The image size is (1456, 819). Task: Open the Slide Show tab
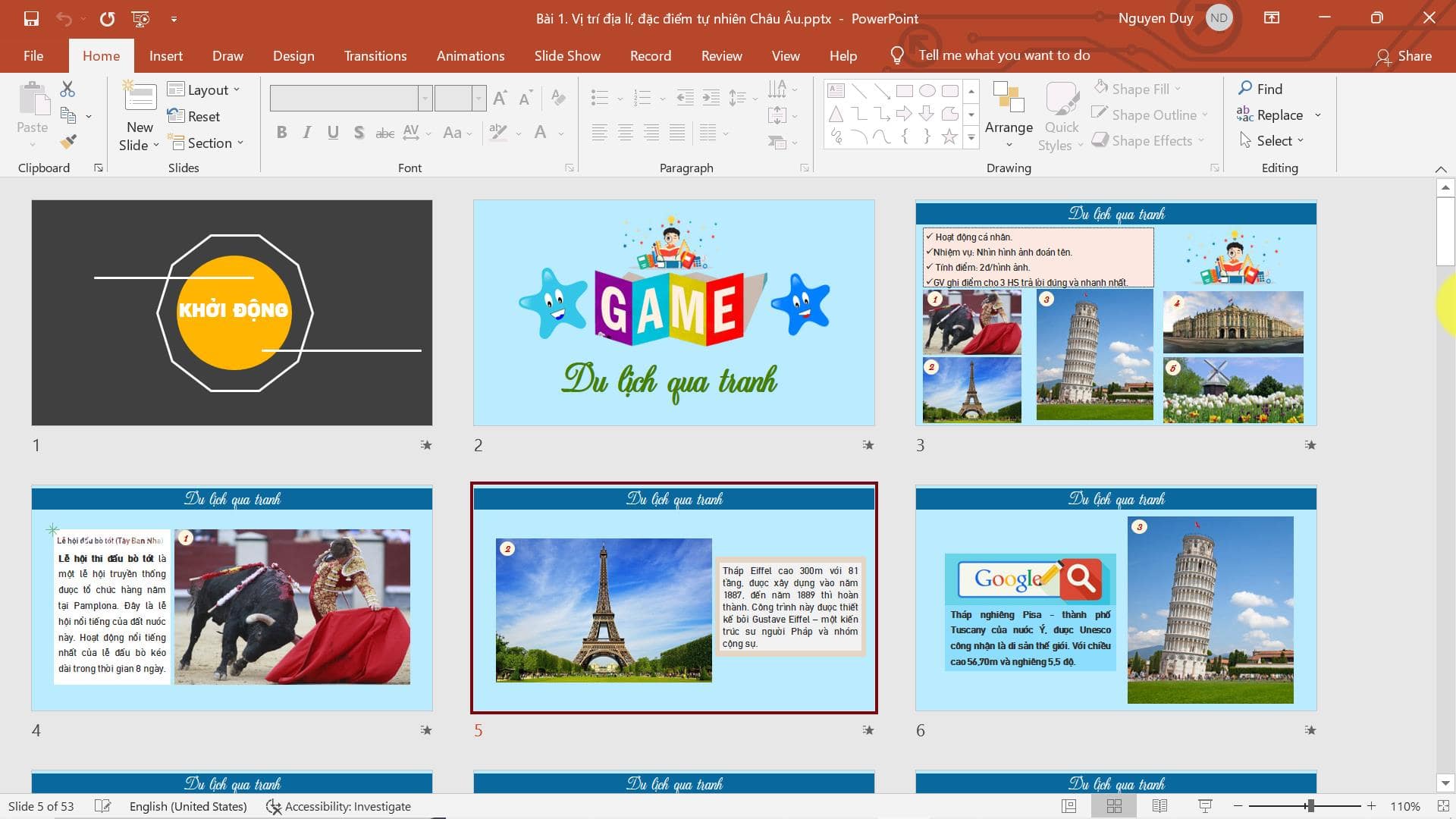tap(567, 55)
